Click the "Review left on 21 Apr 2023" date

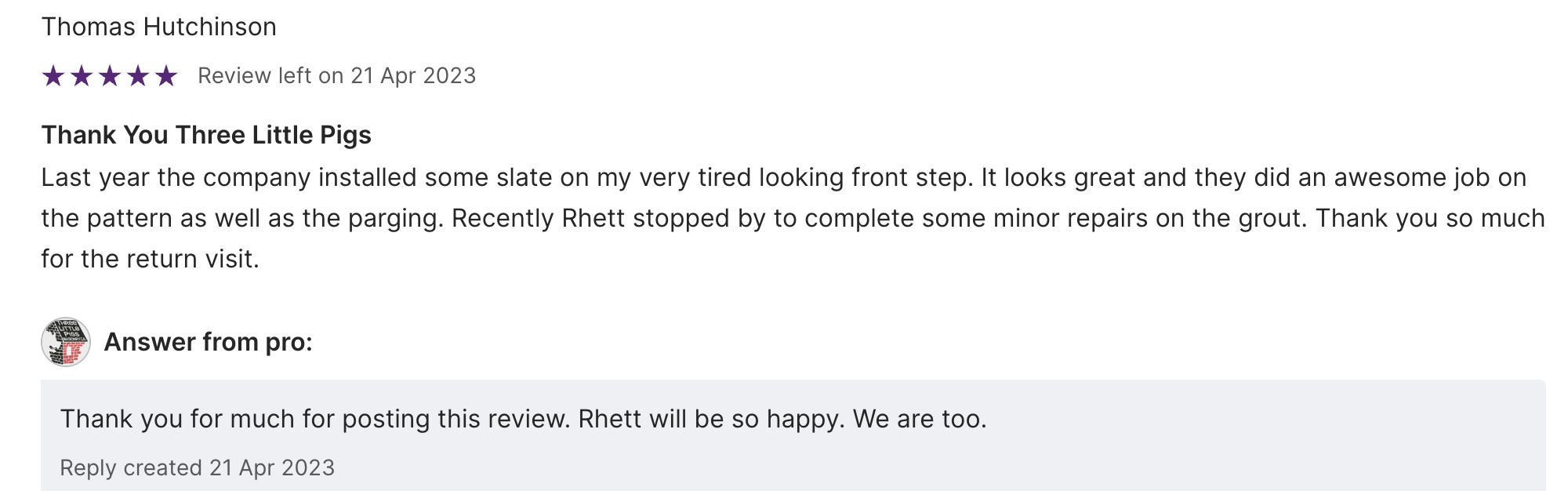point(336,76)
